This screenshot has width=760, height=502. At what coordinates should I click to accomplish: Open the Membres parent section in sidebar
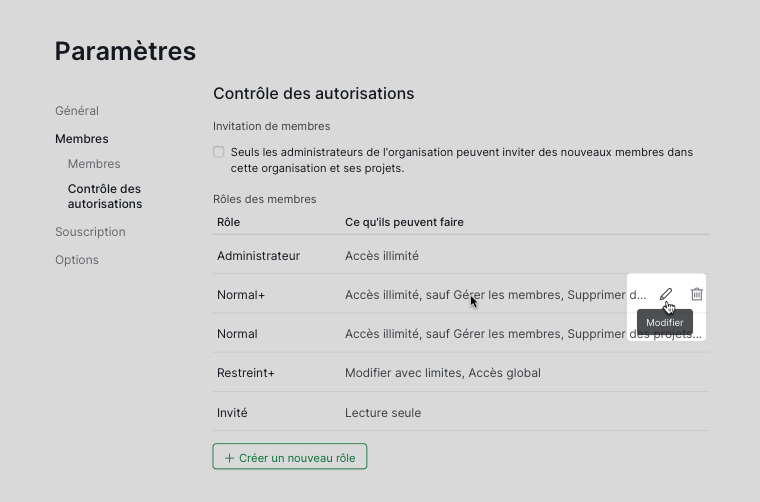click(x=82, y=139)
